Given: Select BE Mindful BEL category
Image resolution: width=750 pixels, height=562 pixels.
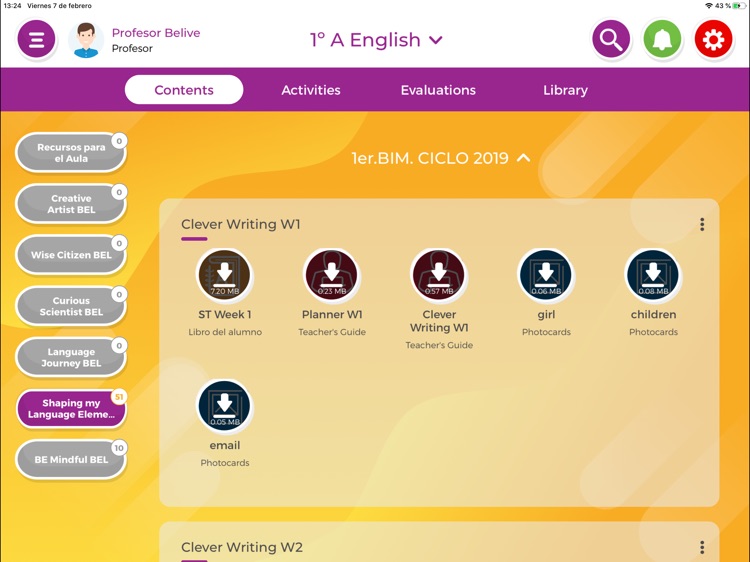Looking at the screenshot, I should click(71, 460).
